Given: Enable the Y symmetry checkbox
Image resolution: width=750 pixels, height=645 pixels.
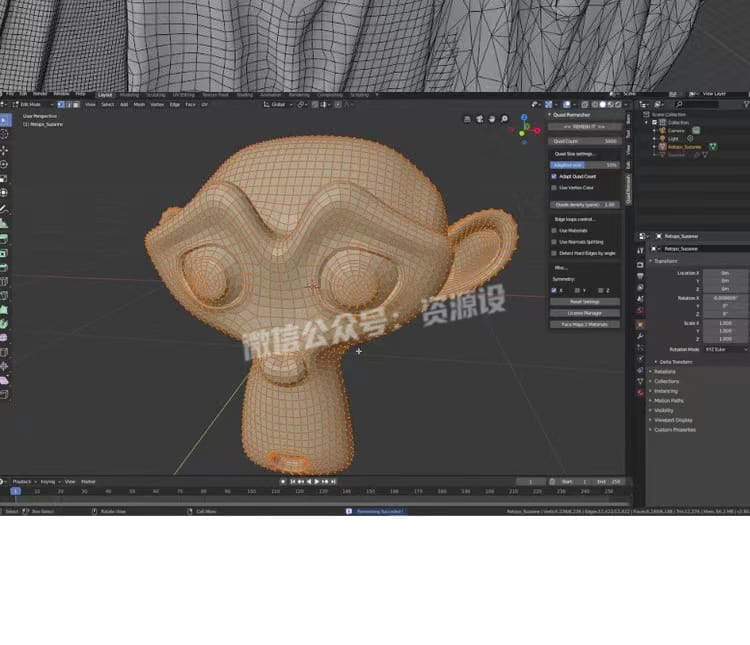Looking at the screenshot, I should (577, 290).
